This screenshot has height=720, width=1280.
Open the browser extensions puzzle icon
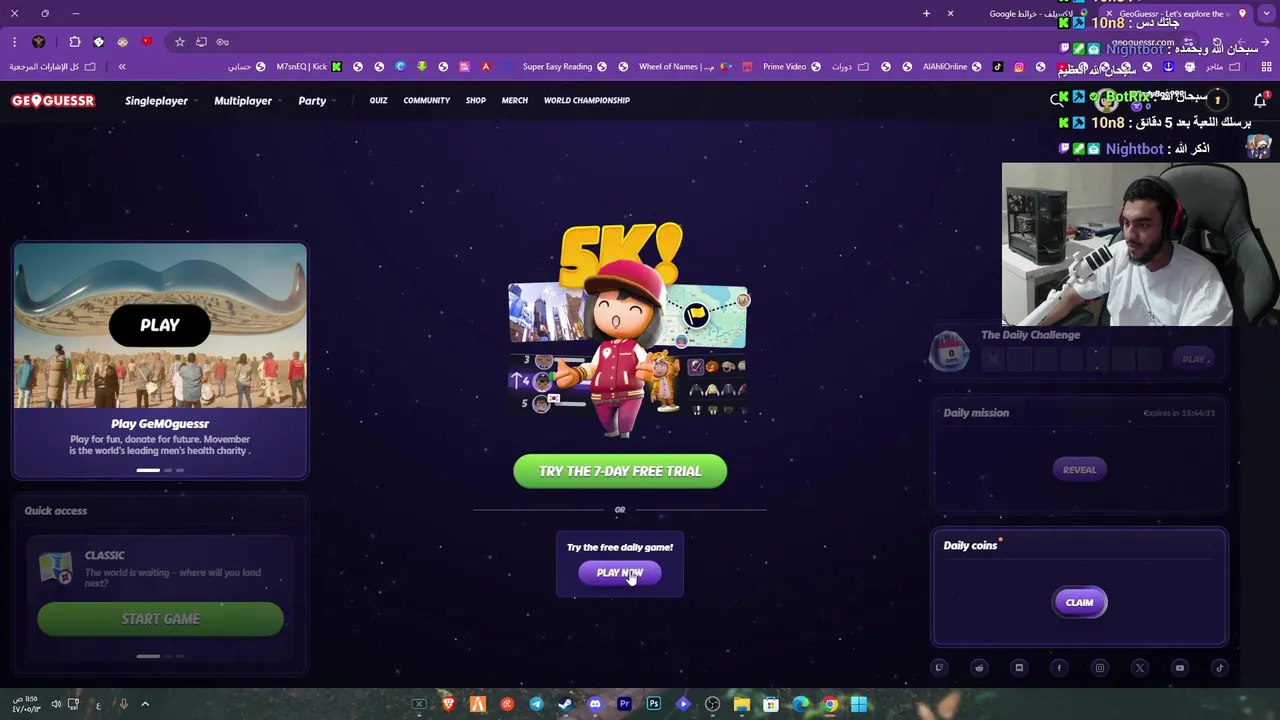pos(75,42)
